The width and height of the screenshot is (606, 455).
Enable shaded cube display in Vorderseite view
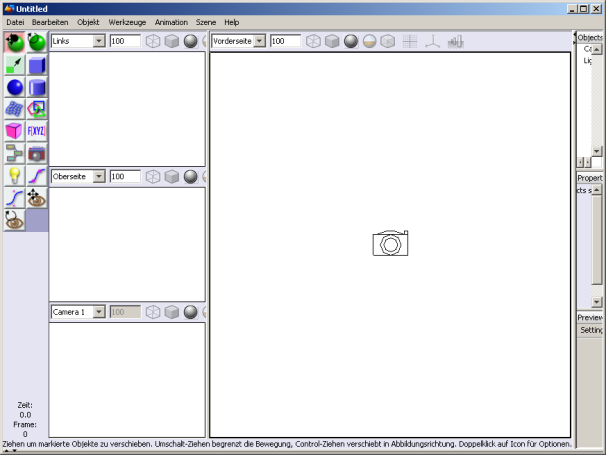tap(332, 41)
